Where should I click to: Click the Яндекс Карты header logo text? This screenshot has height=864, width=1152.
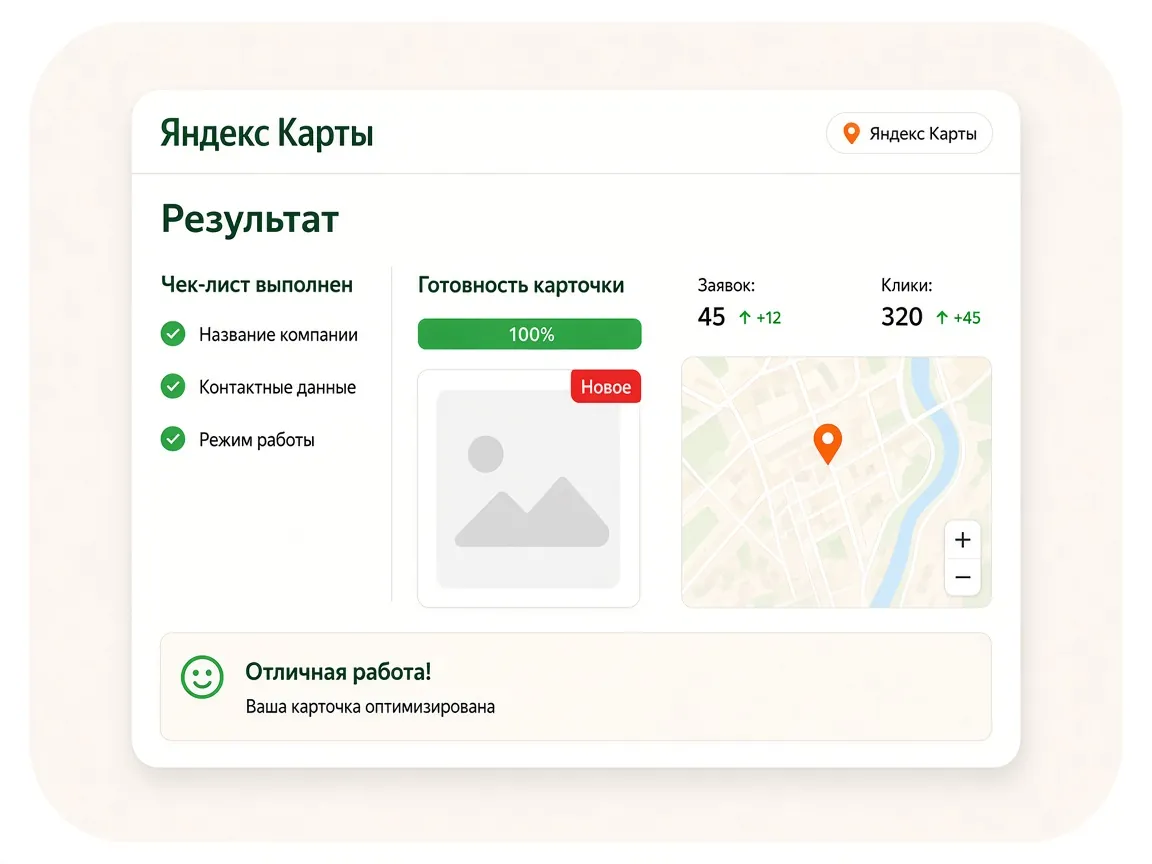coord(267,133)
